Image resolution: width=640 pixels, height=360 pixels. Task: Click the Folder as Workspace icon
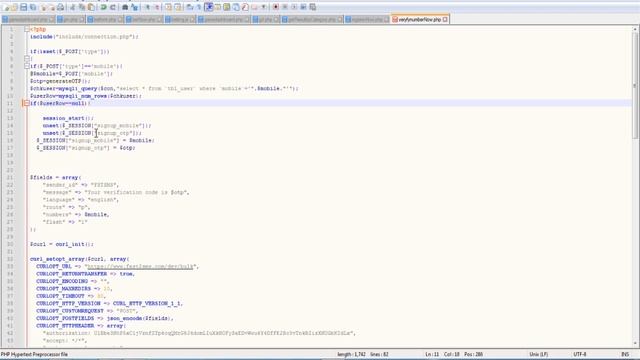(x=254, y=7)
